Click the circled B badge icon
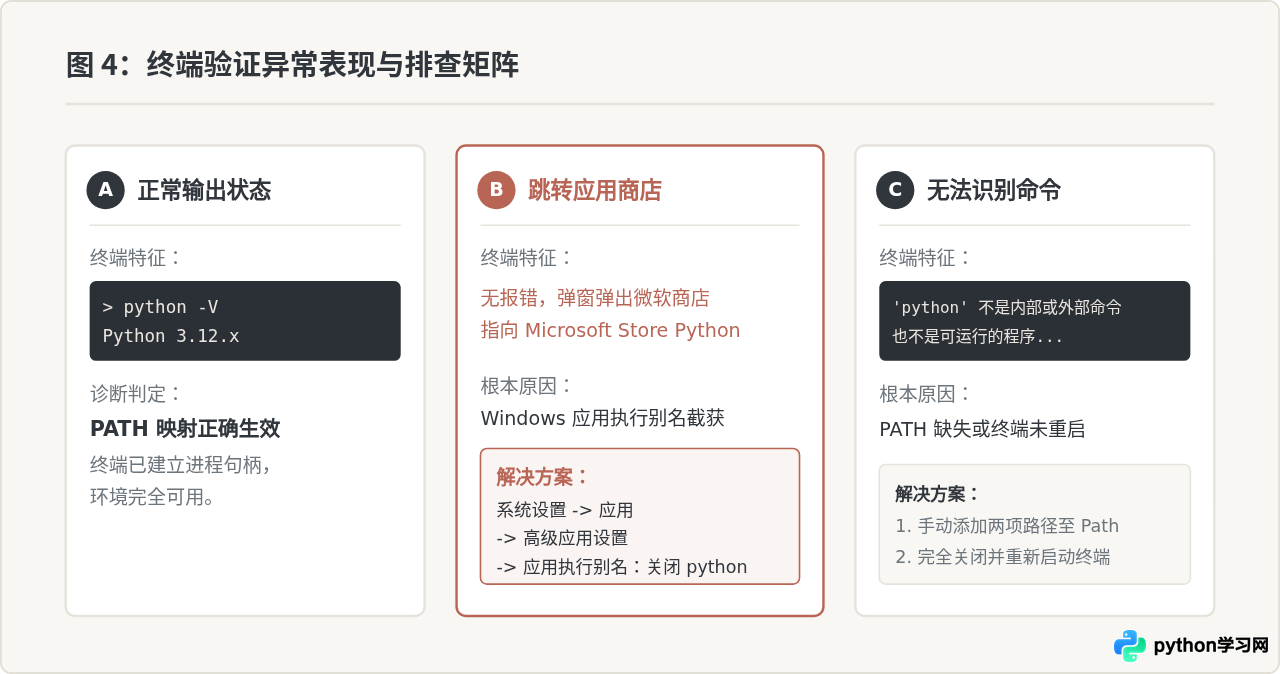Viewport: 1280px width, 674px height. pos(496,190)
